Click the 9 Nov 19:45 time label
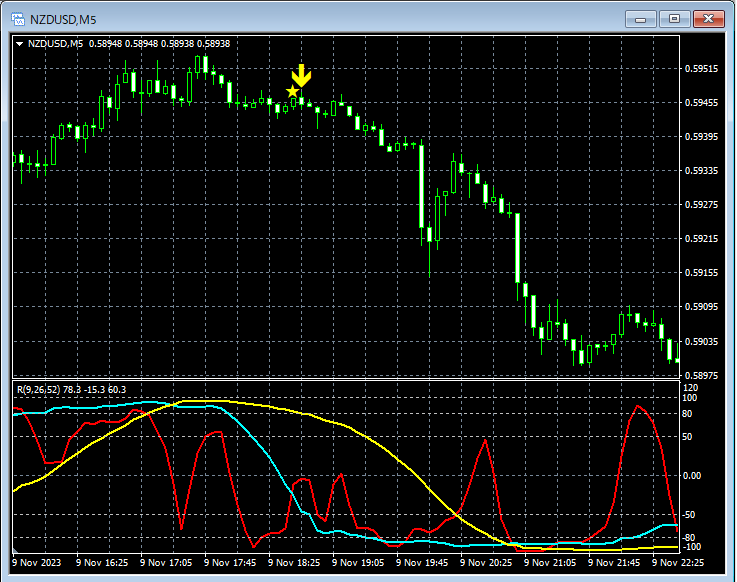Viewport: 737px width, 582px height. (422, 562)
